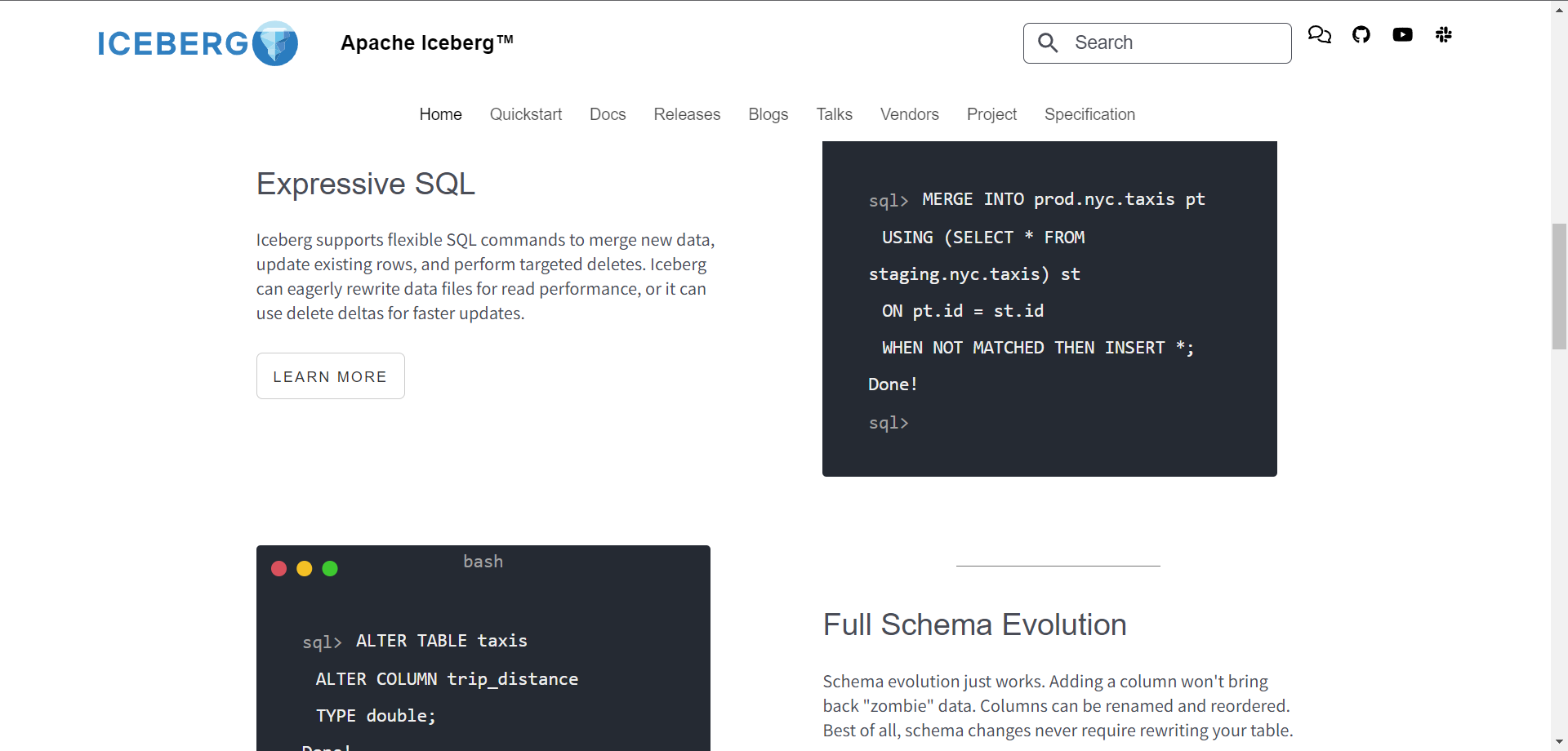Click the 'ON pt.id = st.id' code line
The image size is (1568, 751).
[x=963, y=311]
